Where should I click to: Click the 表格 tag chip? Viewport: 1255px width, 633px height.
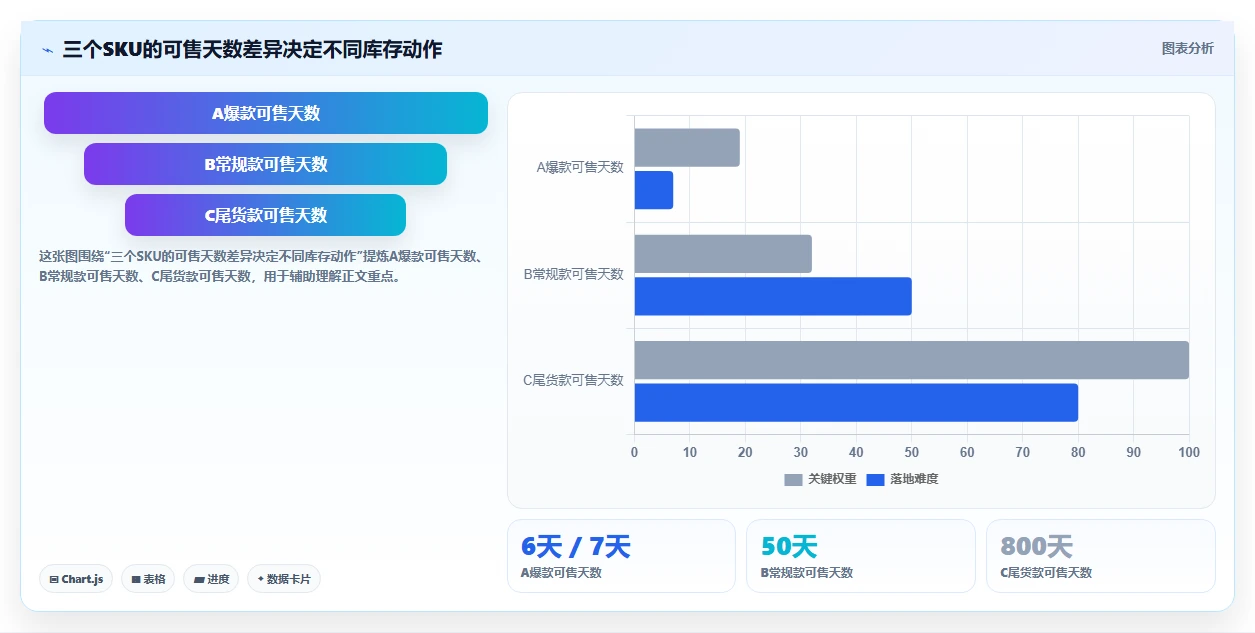(x=148, y=579)
